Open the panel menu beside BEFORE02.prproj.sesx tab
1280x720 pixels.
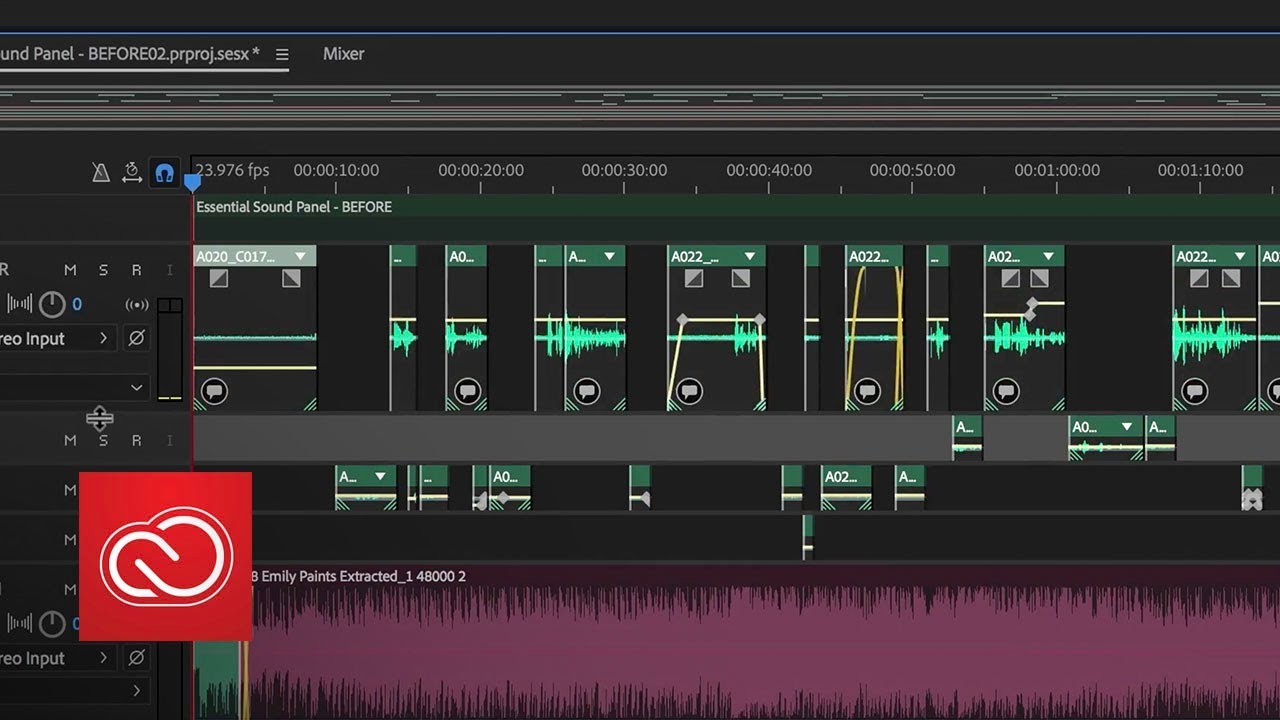[x=282, y=54]
